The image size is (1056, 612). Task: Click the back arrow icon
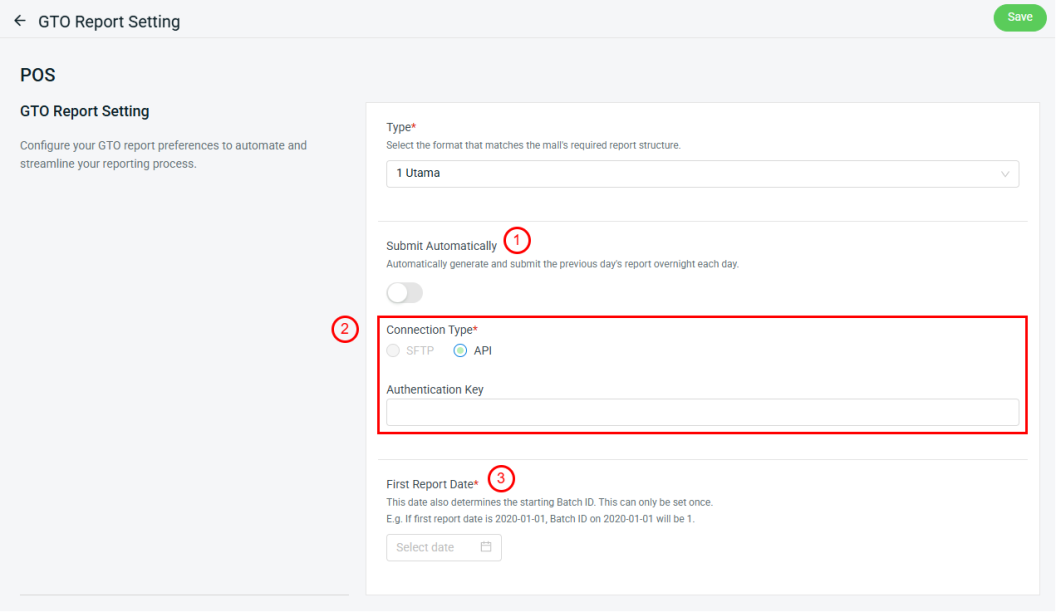[x=20, y=20]
